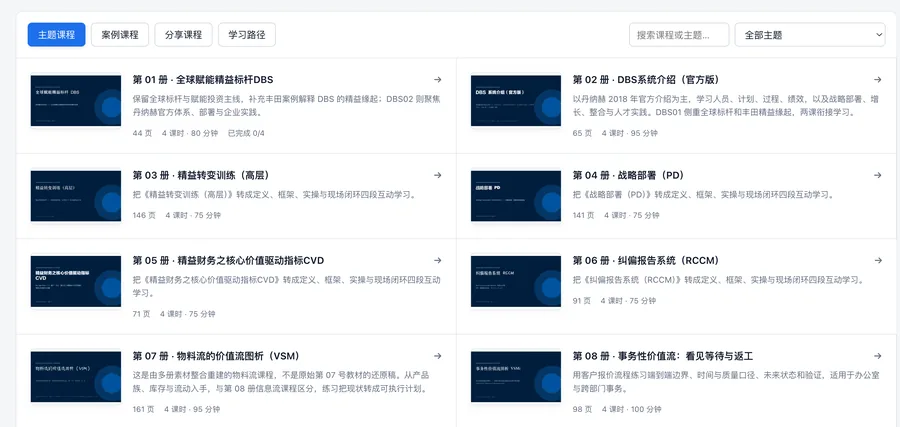Click the 71 页 page count
900x427 pixels.
point(141,314)
